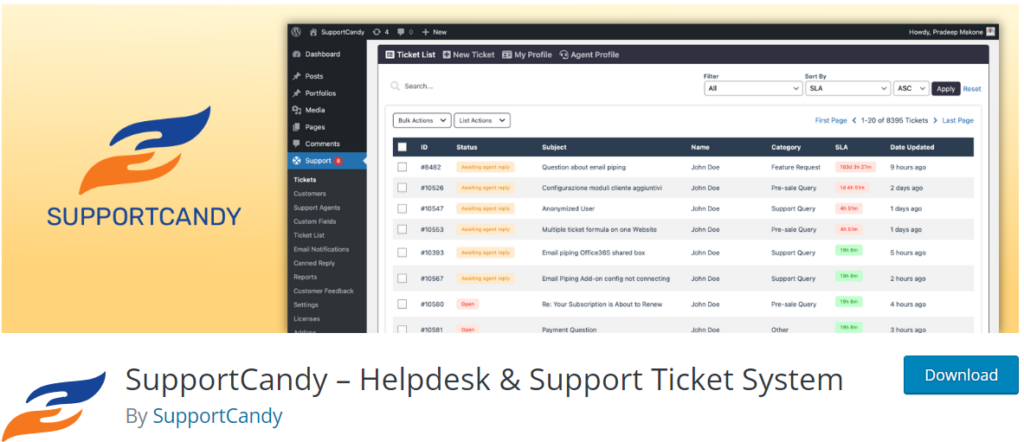
Task: Open Reports submenu item
Action: click(x=305, y=277)
